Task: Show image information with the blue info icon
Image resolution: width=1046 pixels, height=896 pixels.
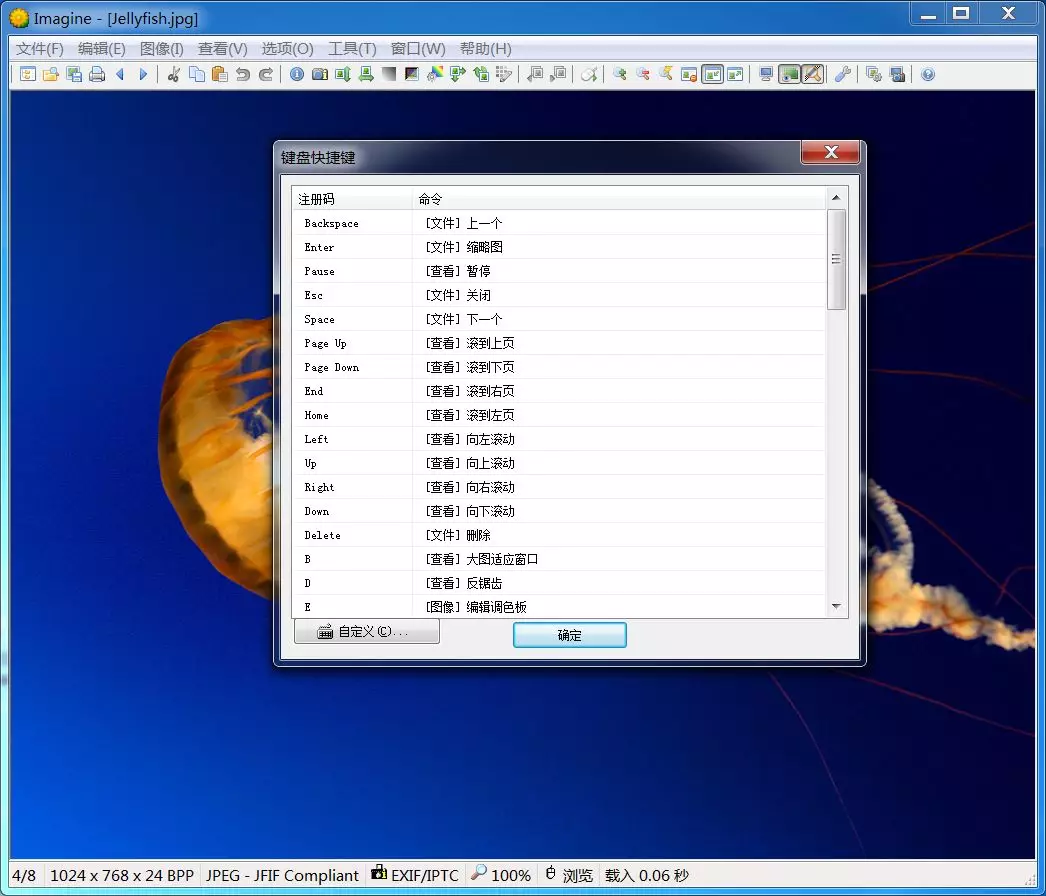Action: (x=297, y=74)
